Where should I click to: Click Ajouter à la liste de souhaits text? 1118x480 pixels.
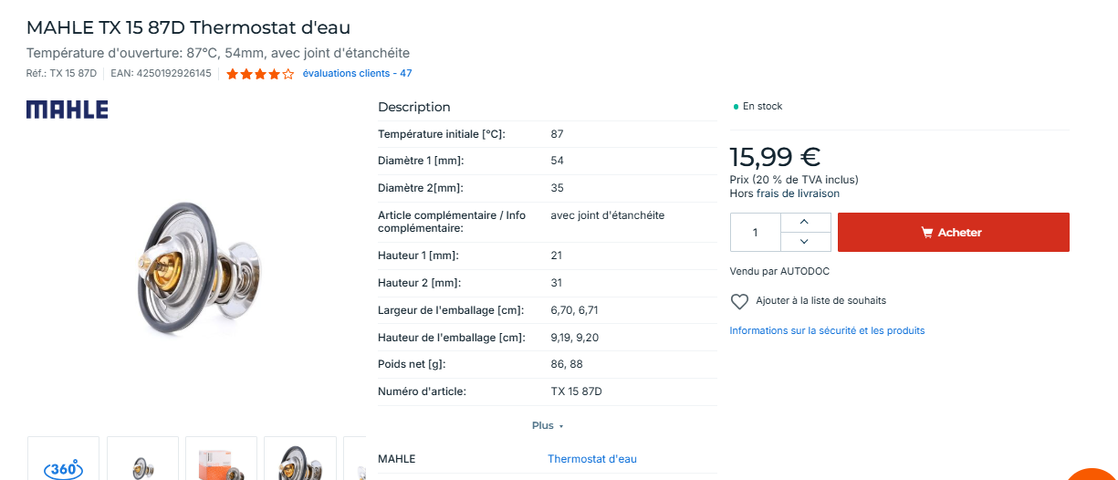coord(820,301)
